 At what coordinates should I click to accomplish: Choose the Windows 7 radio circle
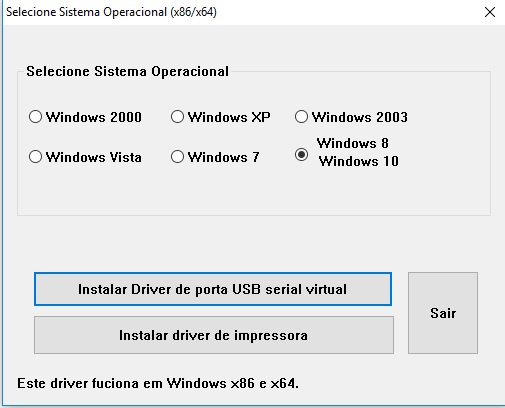coord(177,157)
